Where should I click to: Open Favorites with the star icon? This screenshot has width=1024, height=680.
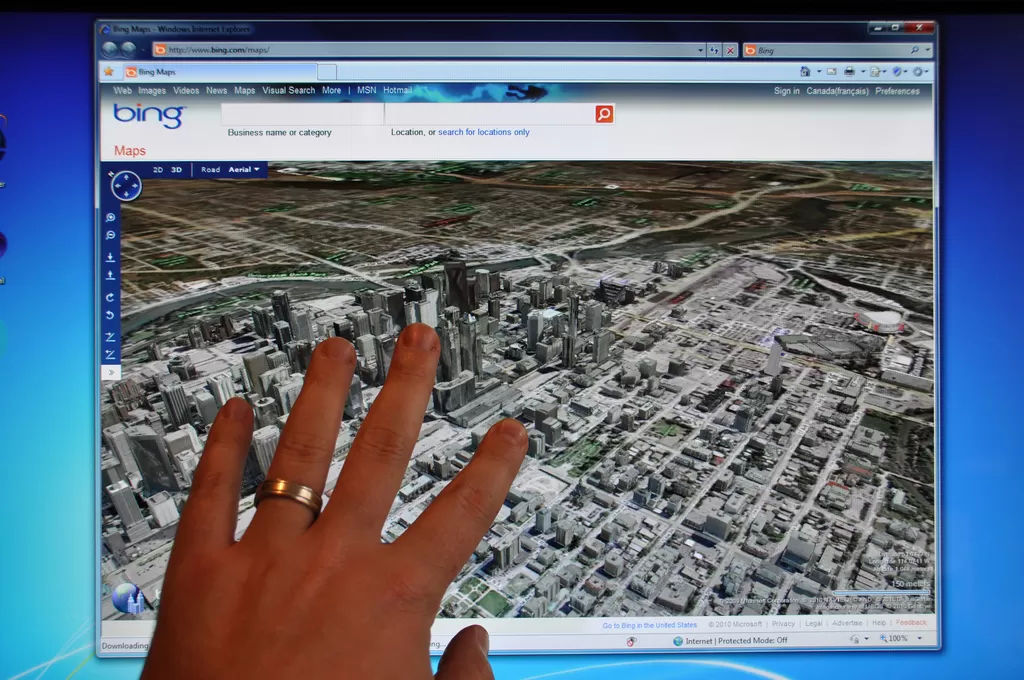coord(109,72)
